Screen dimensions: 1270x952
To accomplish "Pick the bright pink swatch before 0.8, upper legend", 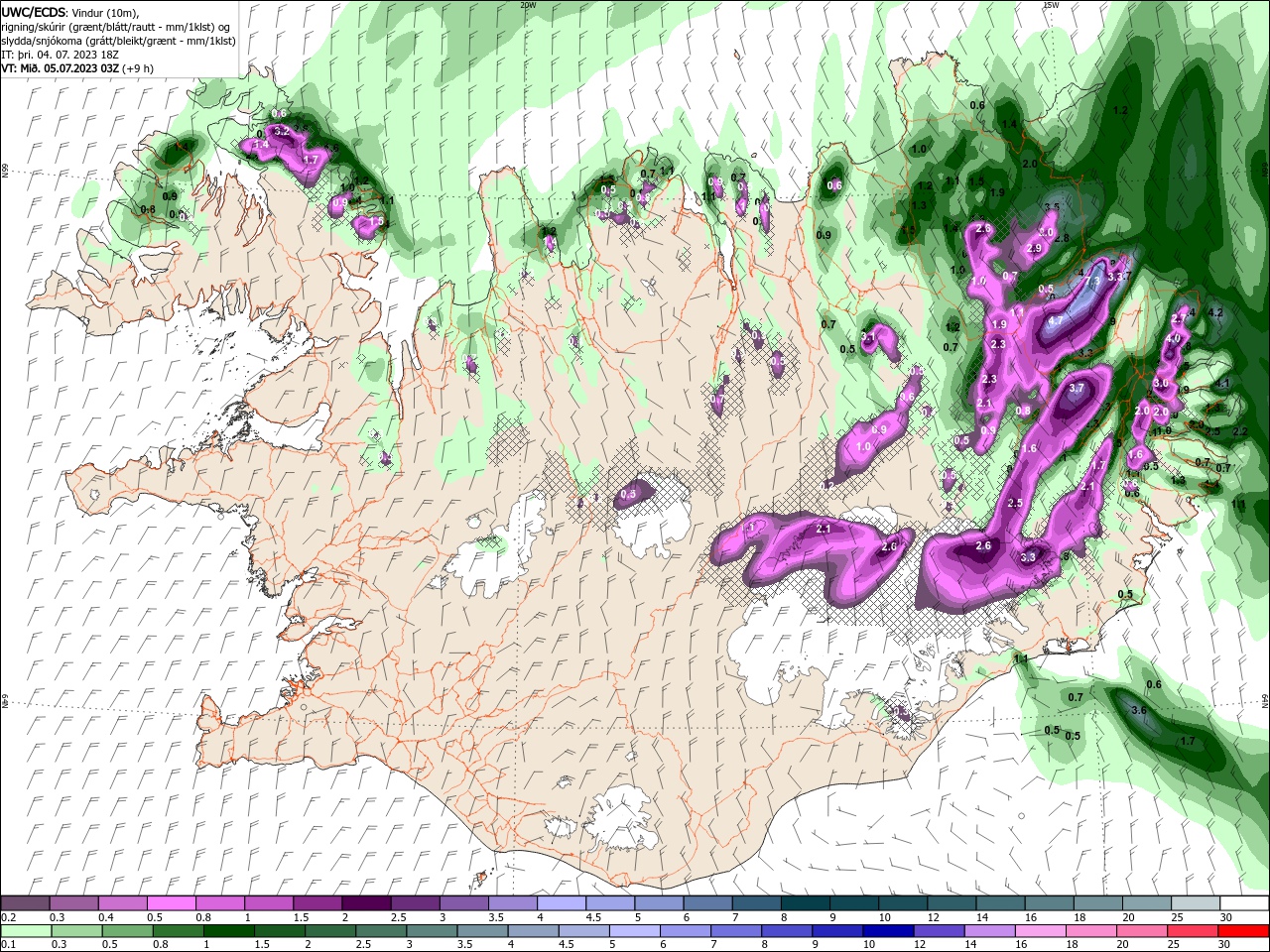I will click(171, 903).
